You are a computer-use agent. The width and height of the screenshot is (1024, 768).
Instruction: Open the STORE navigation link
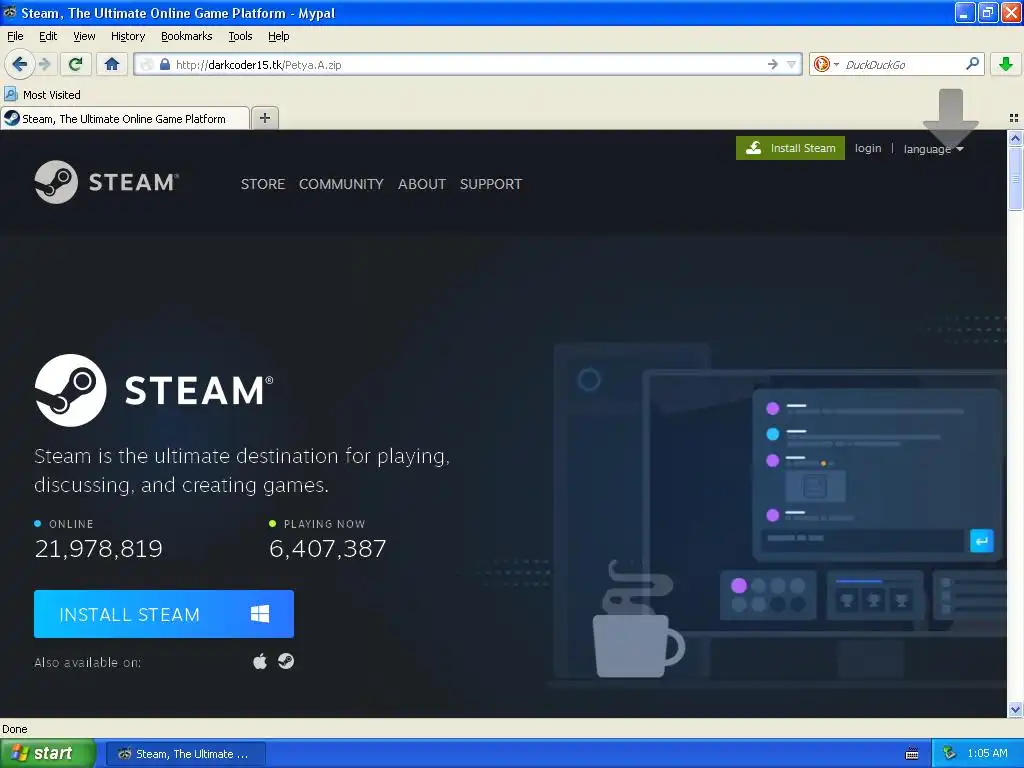263,184
